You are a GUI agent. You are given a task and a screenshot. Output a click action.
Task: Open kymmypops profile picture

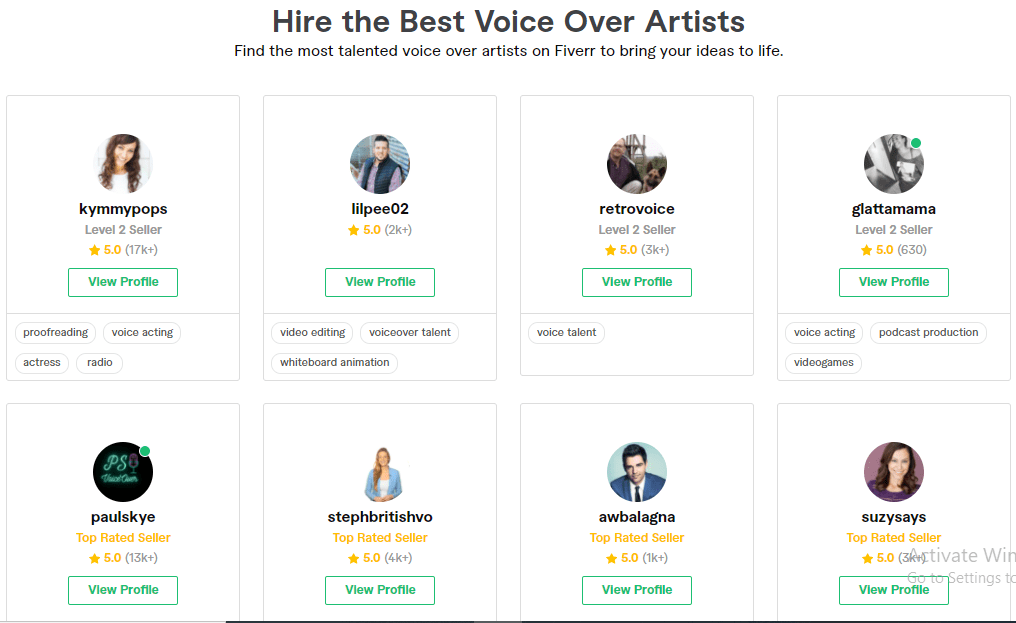(x=123, y=164)
